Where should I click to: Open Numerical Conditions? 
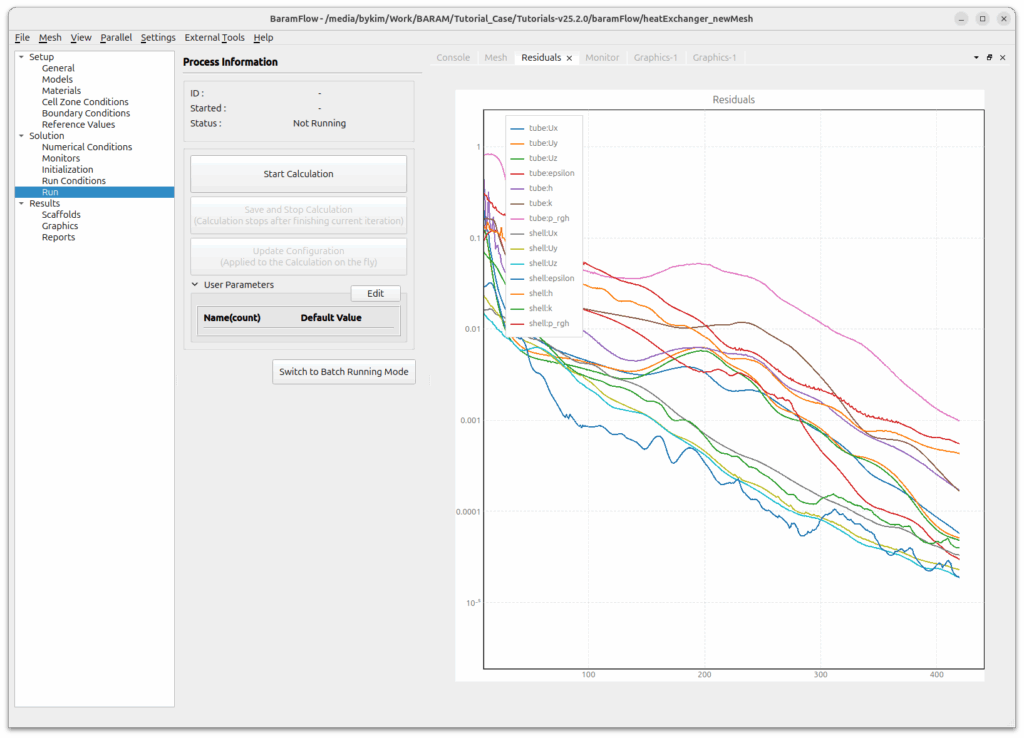[x=87, y=147]
